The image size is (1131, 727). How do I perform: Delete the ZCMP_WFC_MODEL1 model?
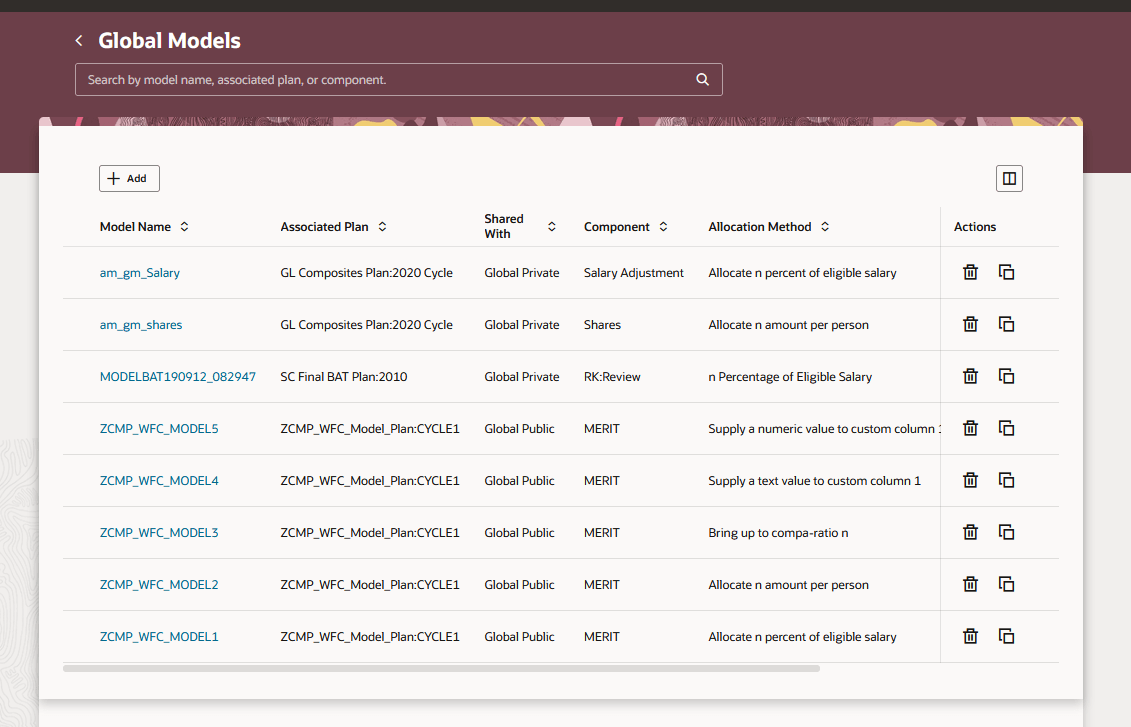tap(970, 636)
